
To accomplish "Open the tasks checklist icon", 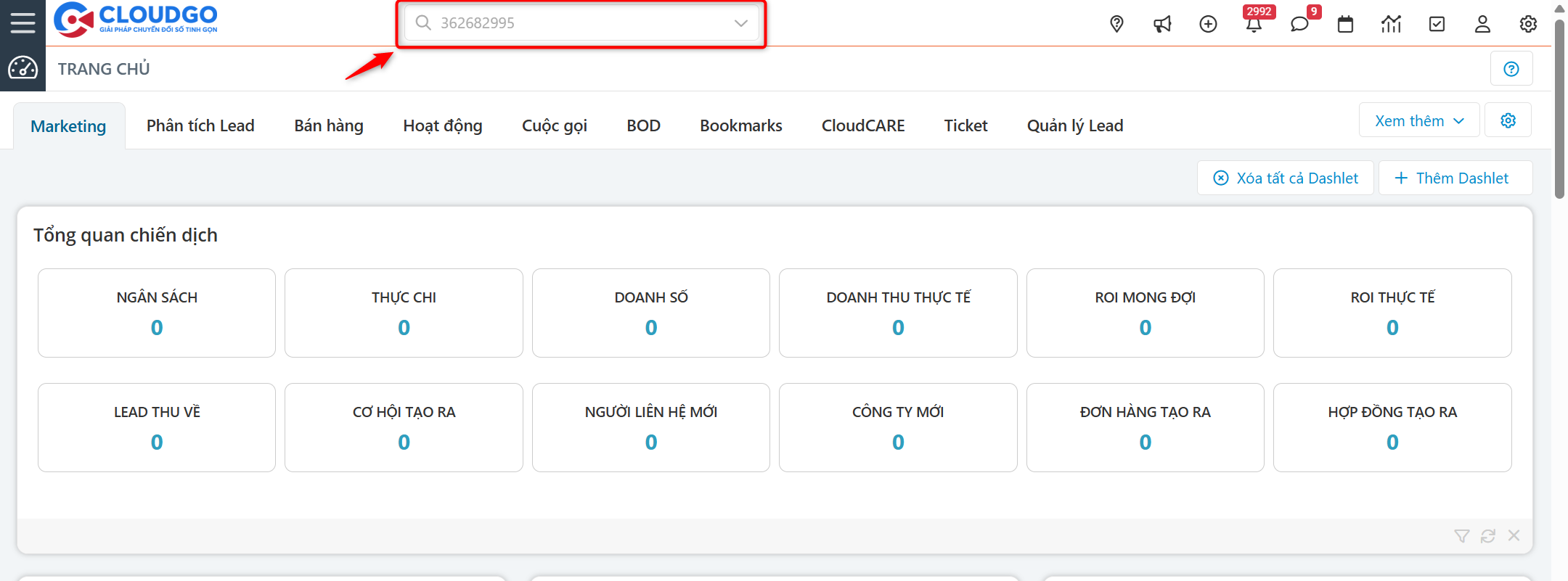I will 1437,24.
